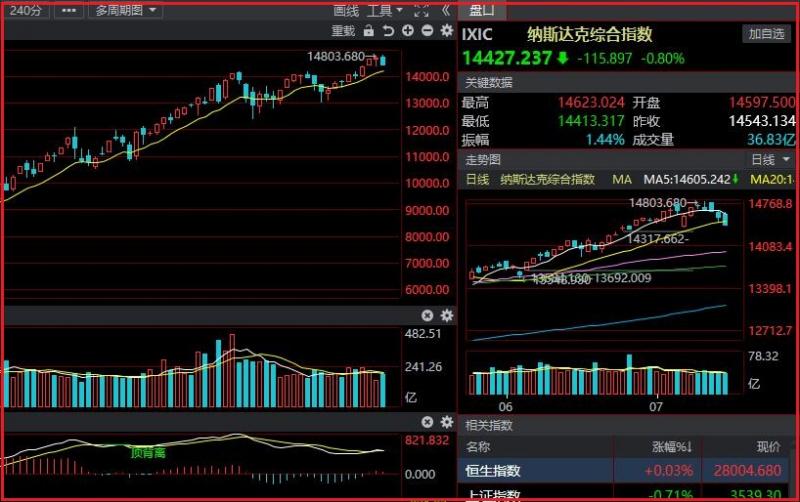Click the 开盘 value 14597.500
This screenshot has width=800, height=502.
pos(762,103)
